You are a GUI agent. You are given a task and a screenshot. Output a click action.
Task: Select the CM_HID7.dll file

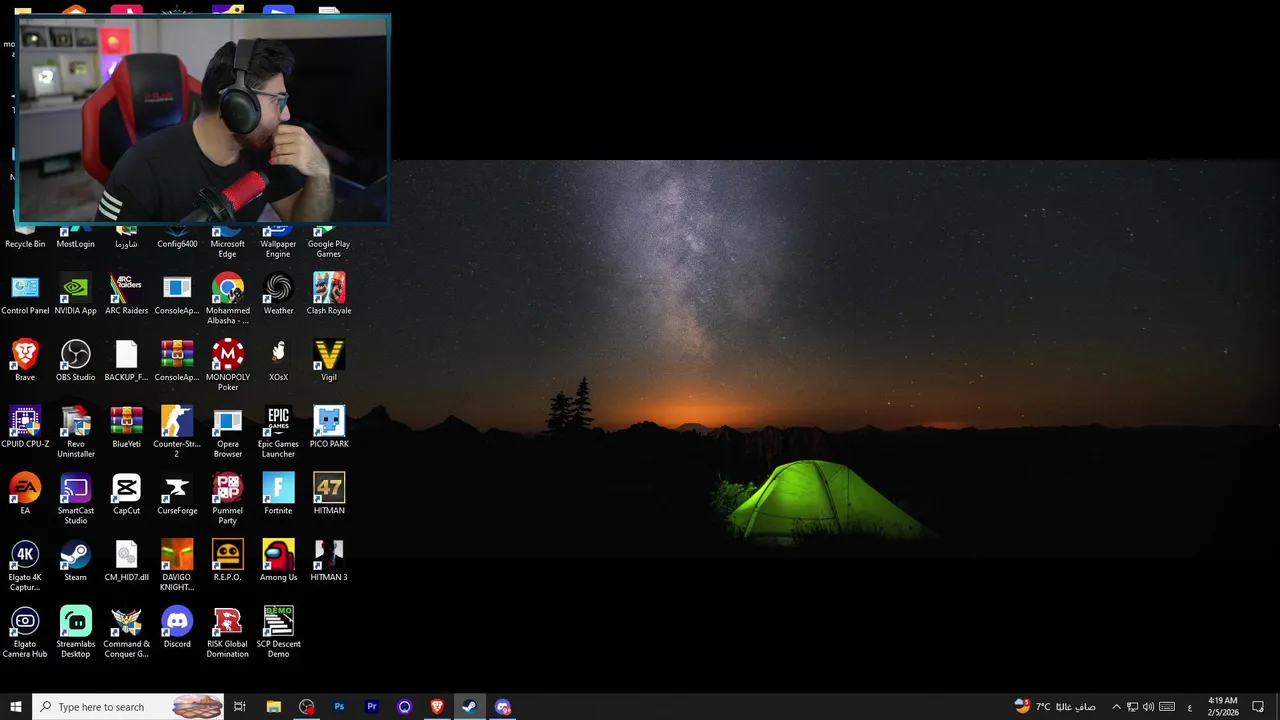coord(126,561)
